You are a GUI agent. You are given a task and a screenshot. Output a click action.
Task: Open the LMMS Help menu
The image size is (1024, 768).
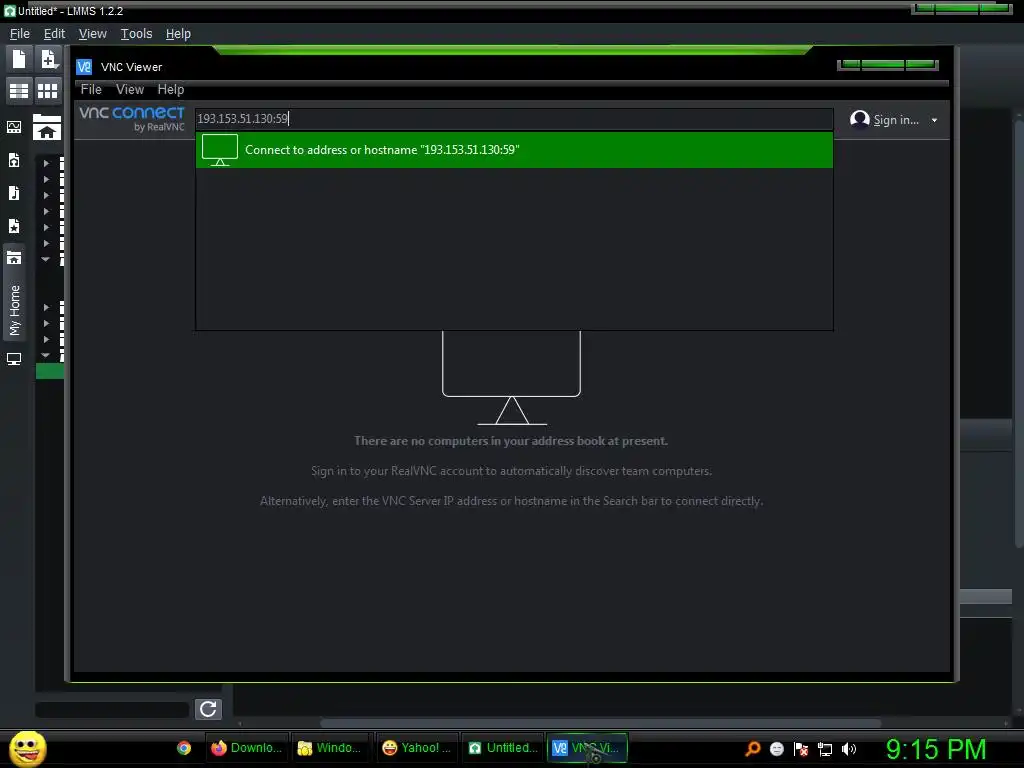pyautogui.click(x=178, y=33)
